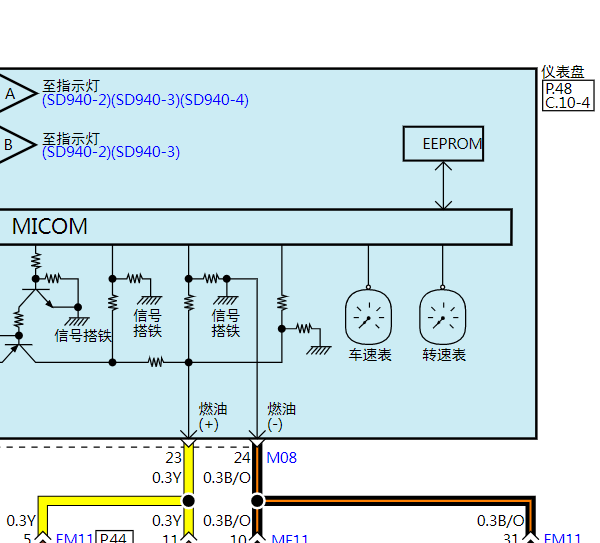Click the ground symbol right of 燃油 resistor
The width and height of the screenshot is (600, 543).
pyautogui.click(x=318, y=350)
